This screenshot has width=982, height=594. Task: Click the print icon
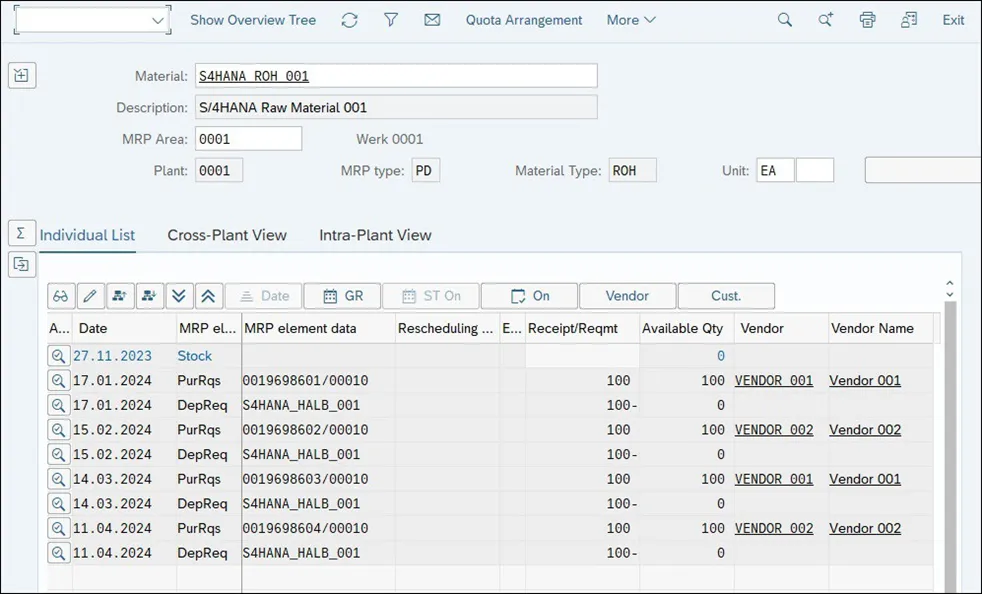pyautogui.click(x=867, y=20)
